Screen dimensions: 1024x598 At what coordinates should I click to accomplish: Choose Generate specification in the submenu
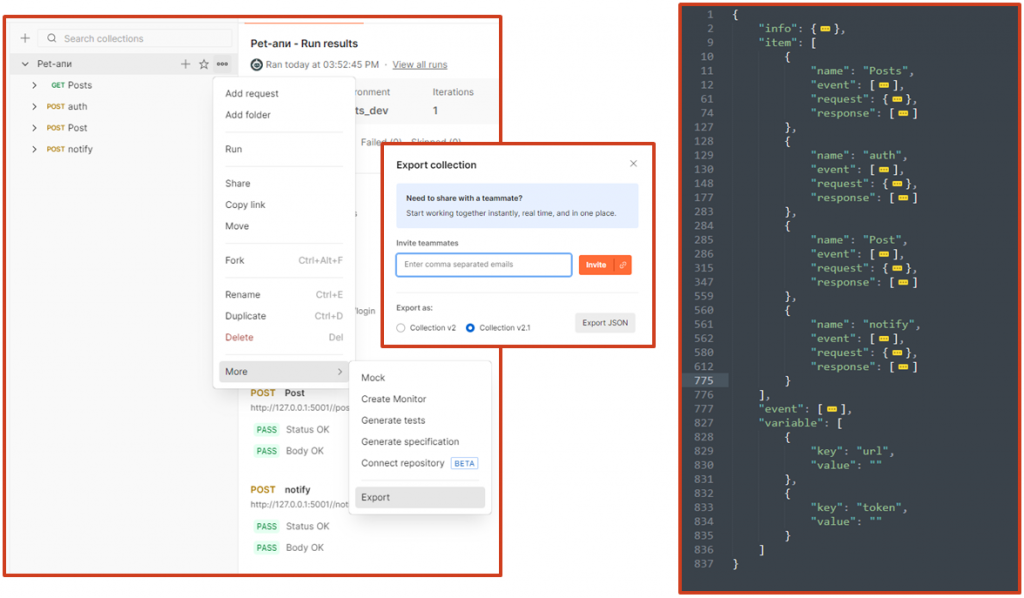pyautogui.click(x=410, y=442)
